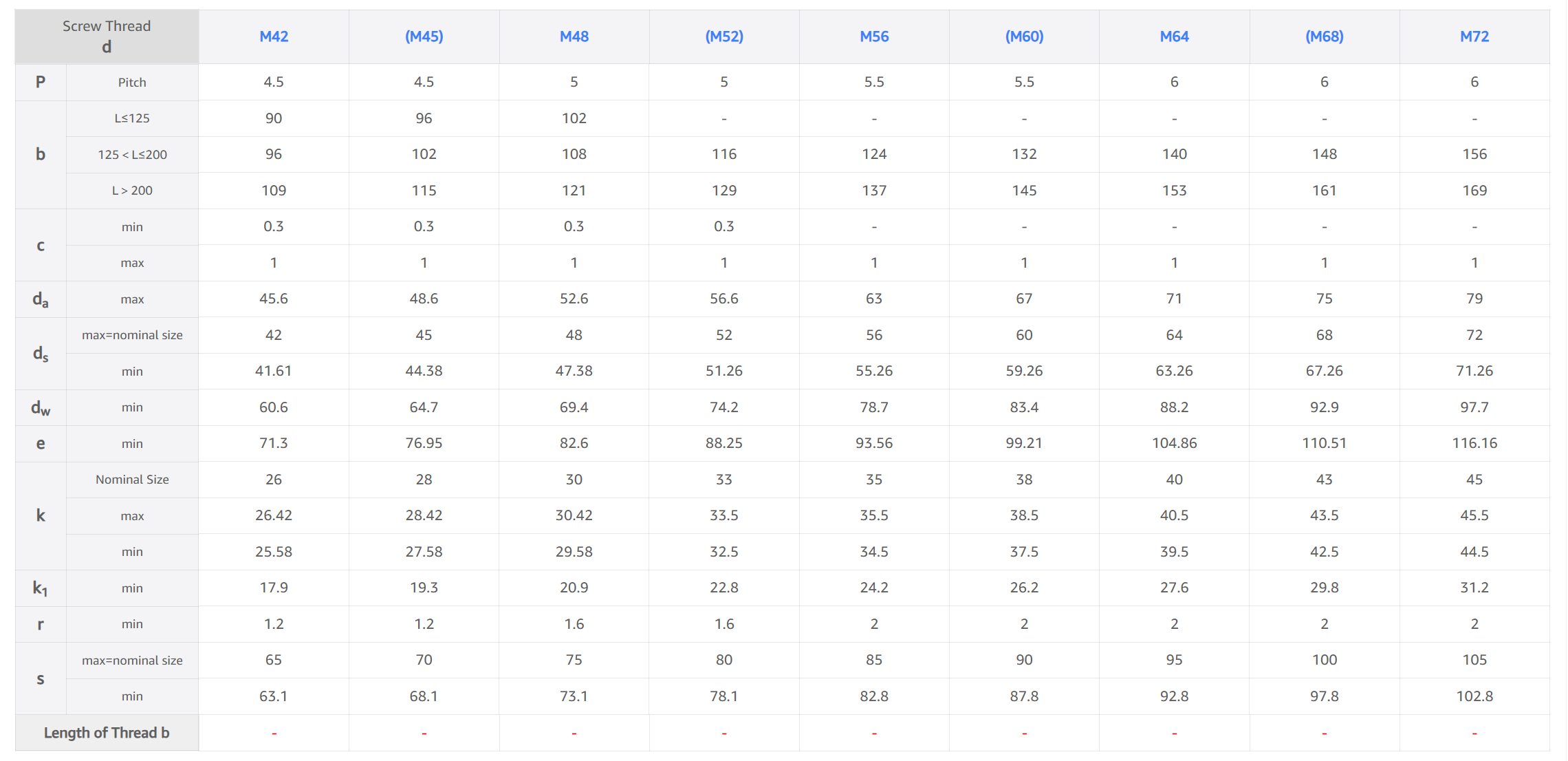Select the 125 < L≤200 row label
The height and width of the screenshot is (761, 1568).
[132, 155]
